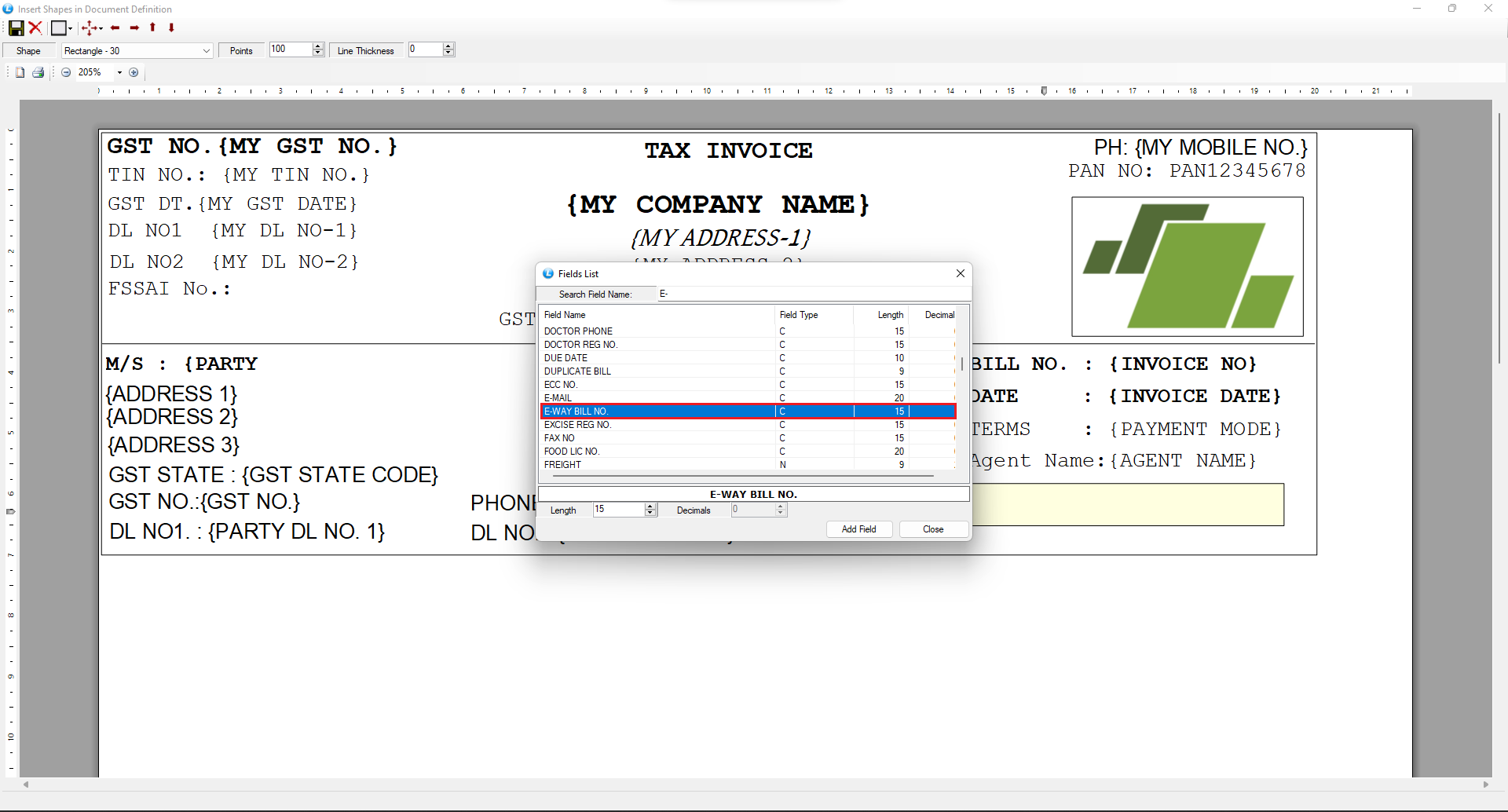
Task: Click the rectangle shape tool icon
Action: click(x=58, y=28)
